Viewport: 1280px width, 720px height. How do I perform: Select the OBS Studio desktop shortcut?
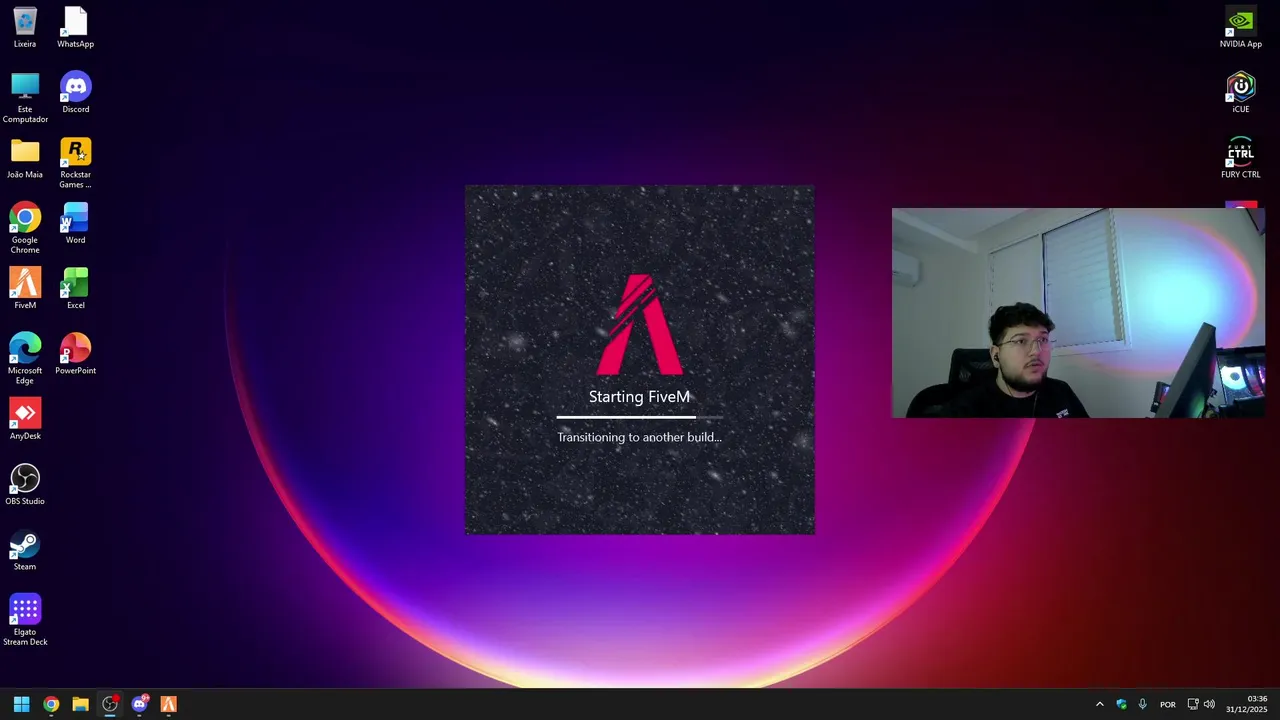click(25, 484)
